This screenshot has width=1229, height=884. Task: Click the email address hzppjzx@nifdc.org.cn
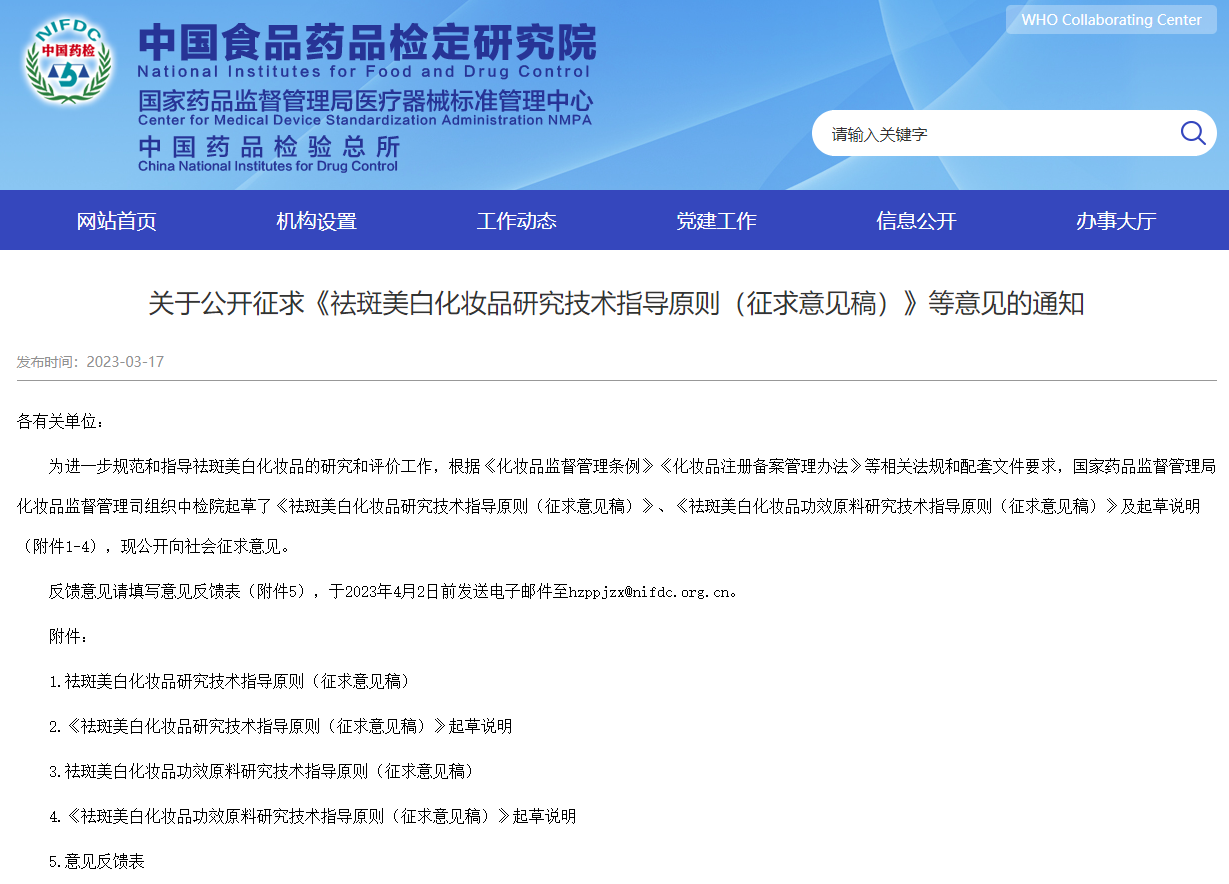tap(652, 591)
